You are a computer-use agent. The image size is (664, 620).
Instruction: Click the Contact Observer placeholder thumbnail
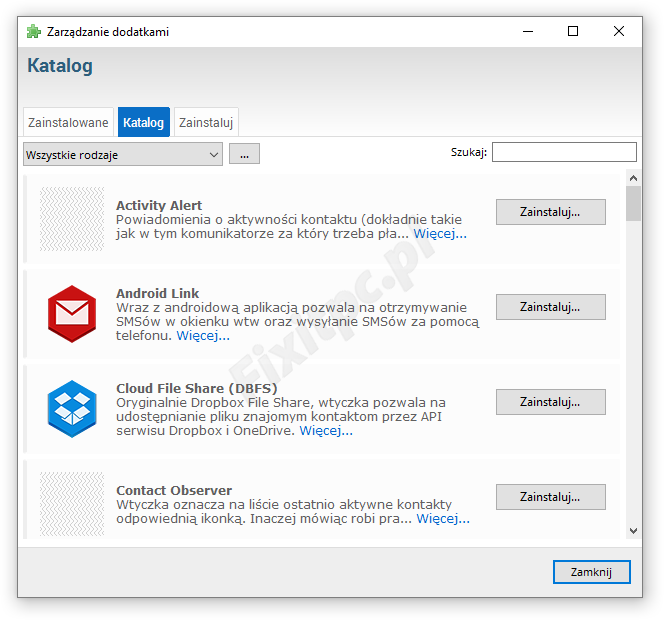point(72,504)
